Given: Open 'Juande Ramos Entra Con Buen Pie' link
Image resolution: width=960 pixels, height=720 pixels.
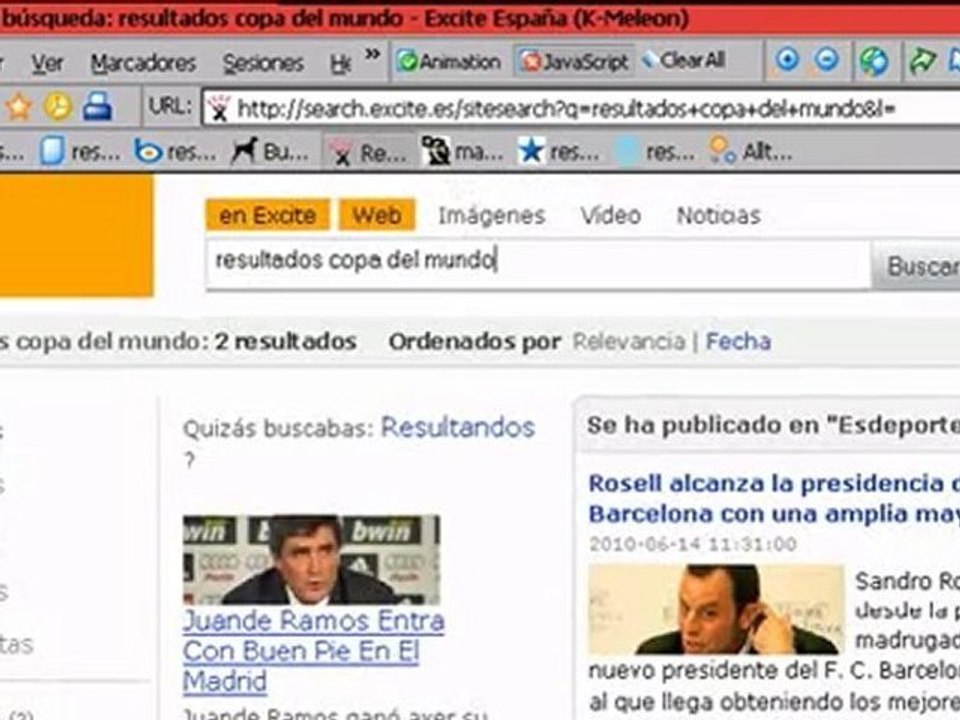Looking at the screenshot, I should point(313,651).
